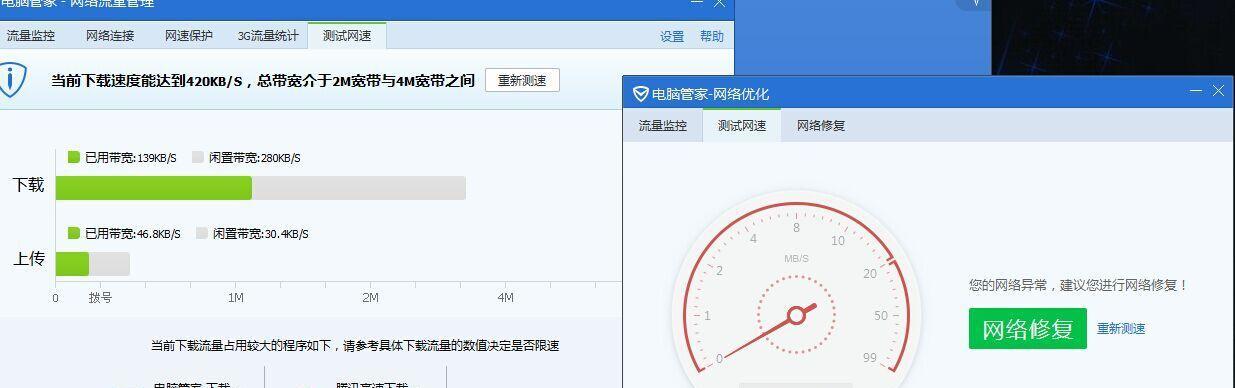Click the green 网络修复 button
The width and height of the screenshot is (1235, 388).
(x=1027, y=328)
